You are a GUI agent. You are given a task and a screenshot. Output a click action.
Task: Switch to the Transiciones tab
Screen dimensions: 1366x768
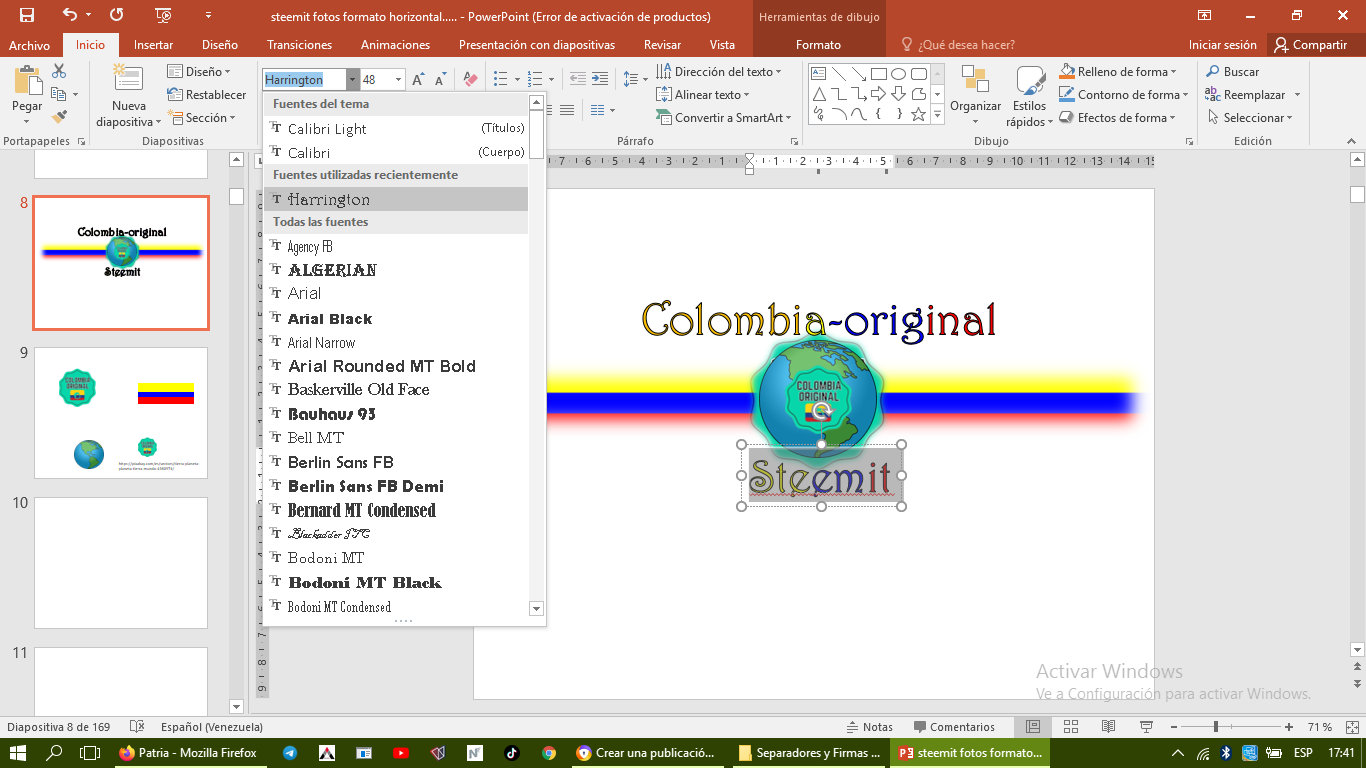tap(299, 45)
